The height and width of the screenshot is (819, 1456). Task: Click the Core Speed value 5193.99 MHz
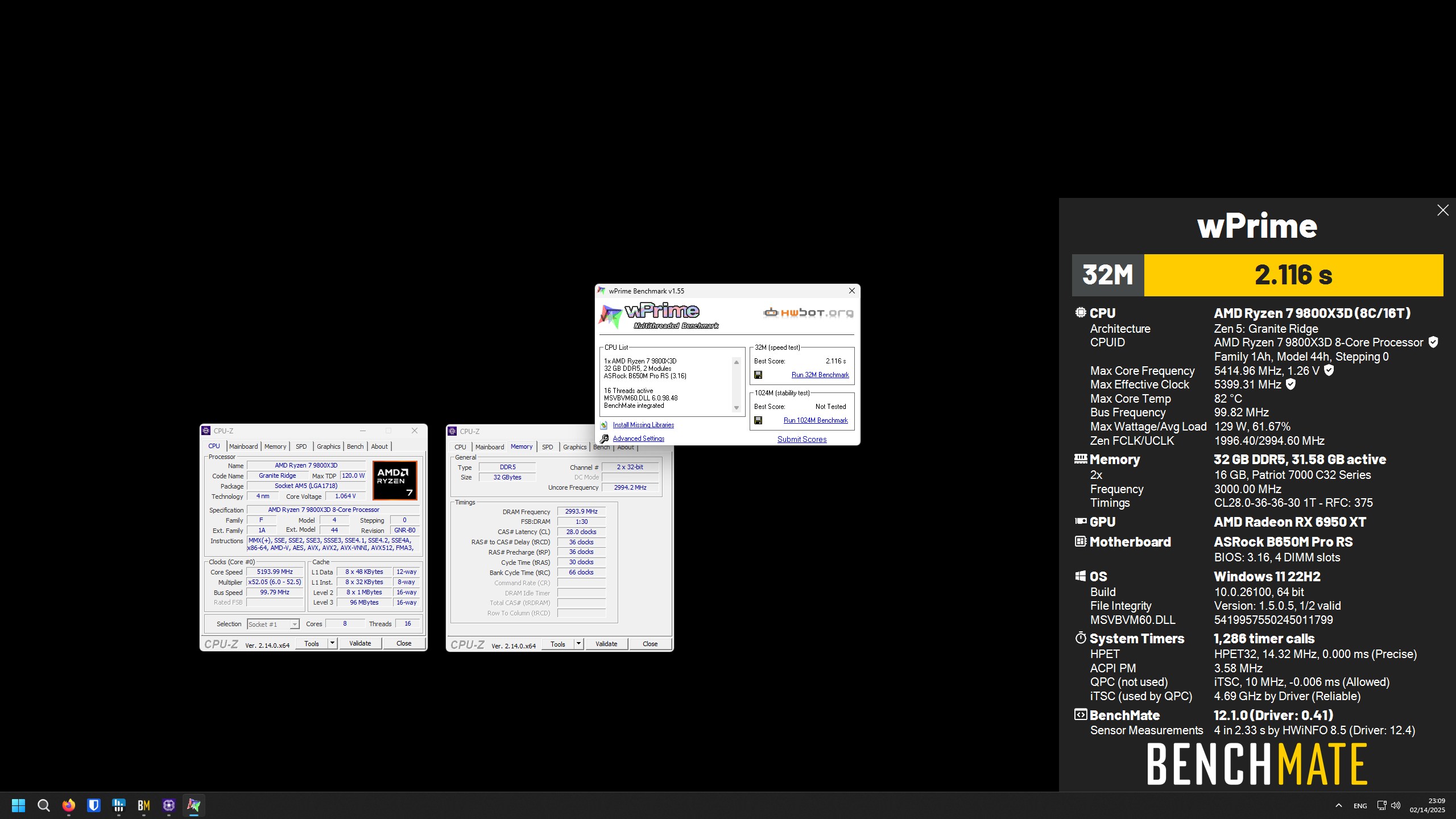click(275, 572)
